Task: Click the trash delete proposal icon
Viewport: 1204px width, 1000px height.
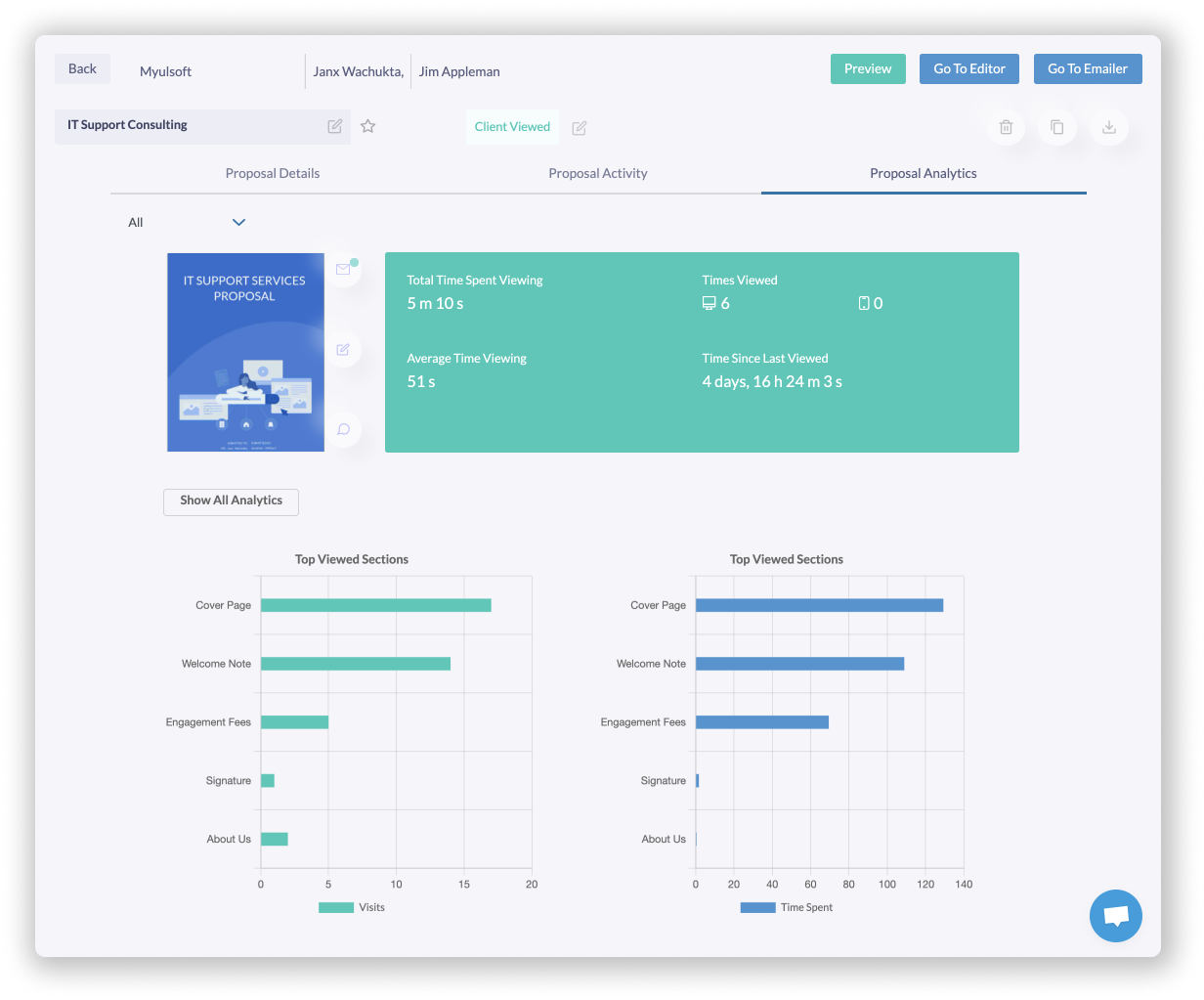Action: [1006, 127]
